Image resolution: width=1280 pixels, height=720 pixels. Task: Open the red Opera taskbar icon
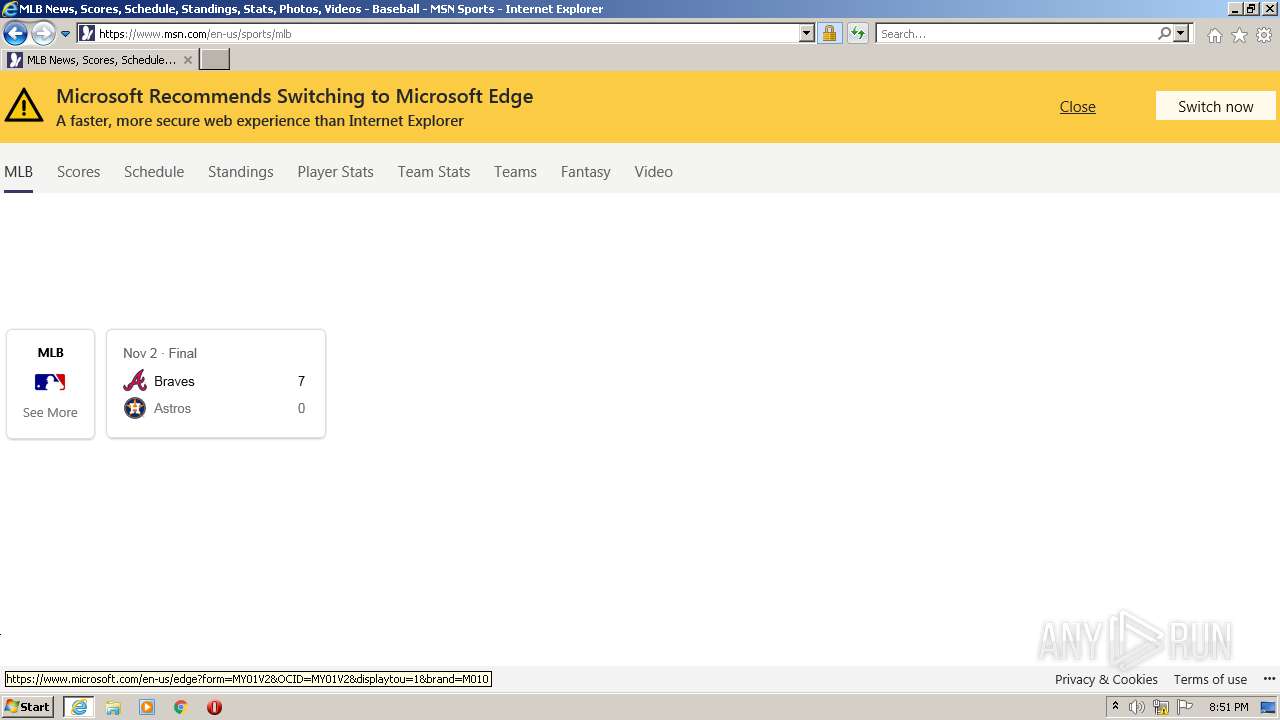coord(214,707)
